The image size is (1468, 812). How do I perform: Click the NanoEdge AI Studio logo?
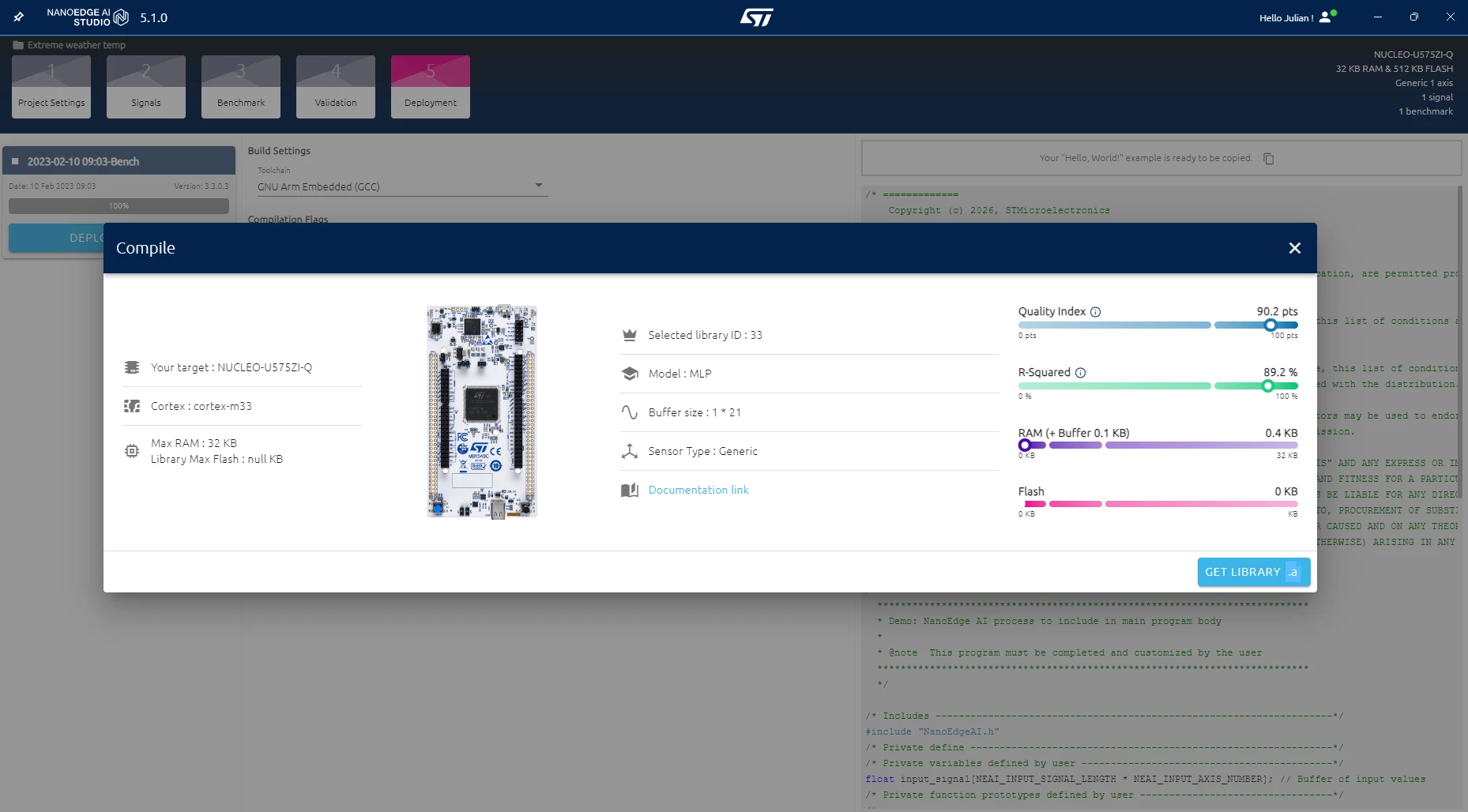pyautogui.click(x=88, y=17)
